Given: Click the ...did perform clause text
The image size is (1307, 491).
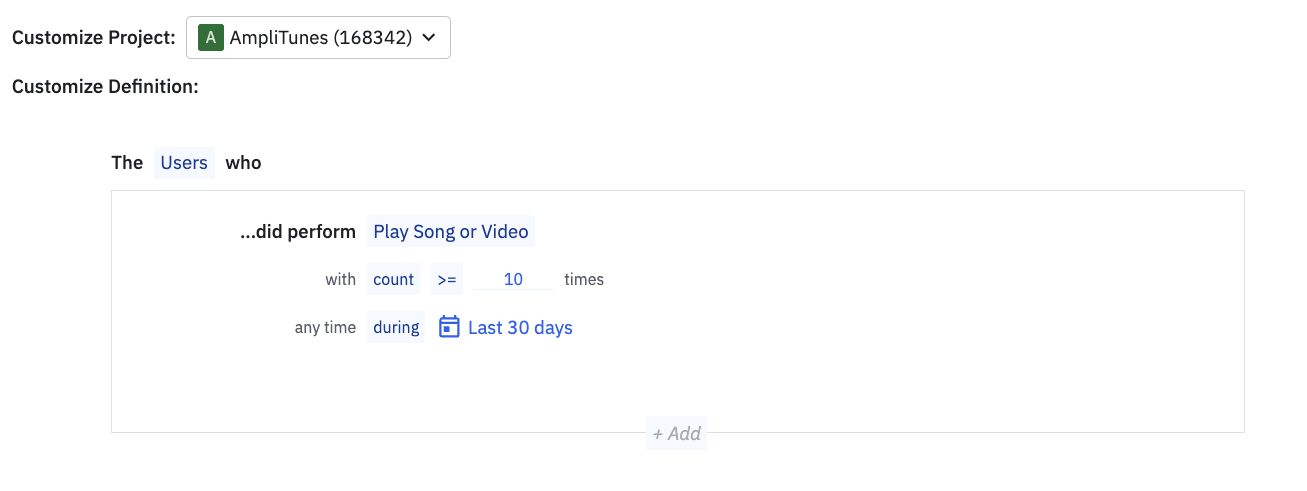Looking at the screenshot, I should click(298, 232).
